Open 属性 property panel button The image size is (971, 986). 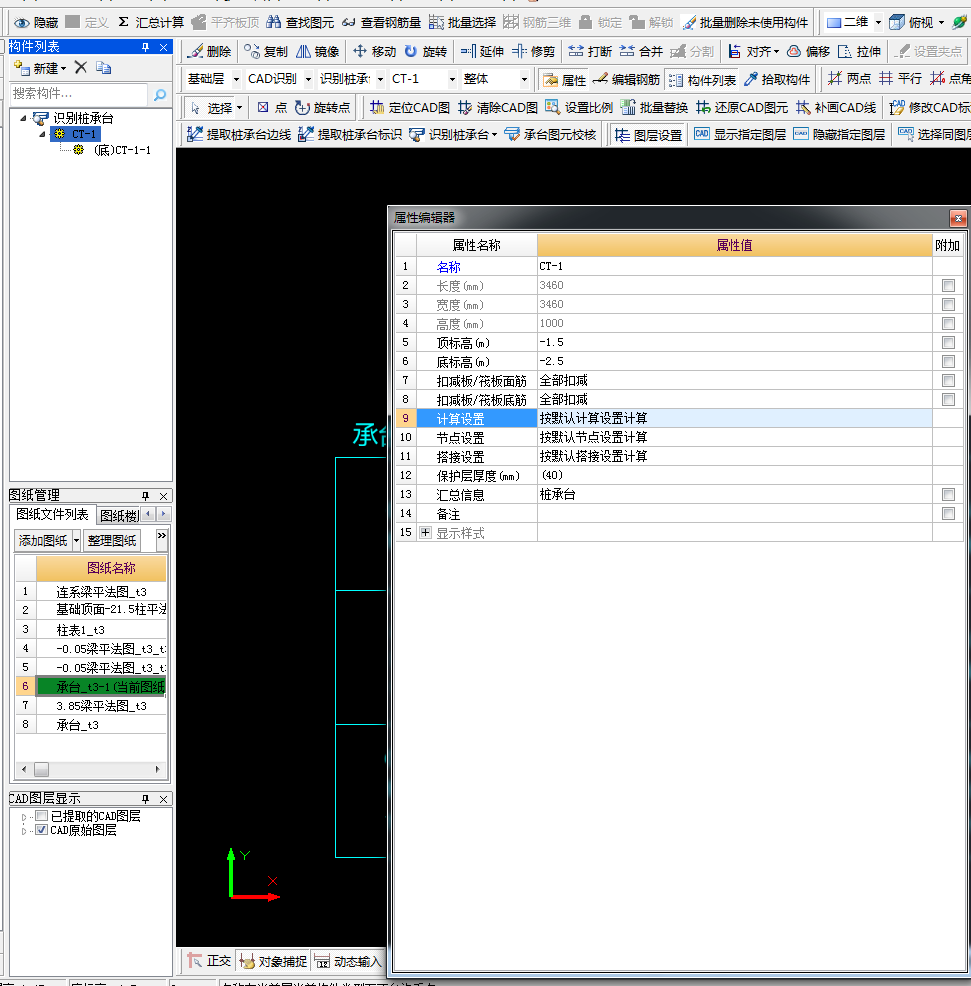click(565, 80)
